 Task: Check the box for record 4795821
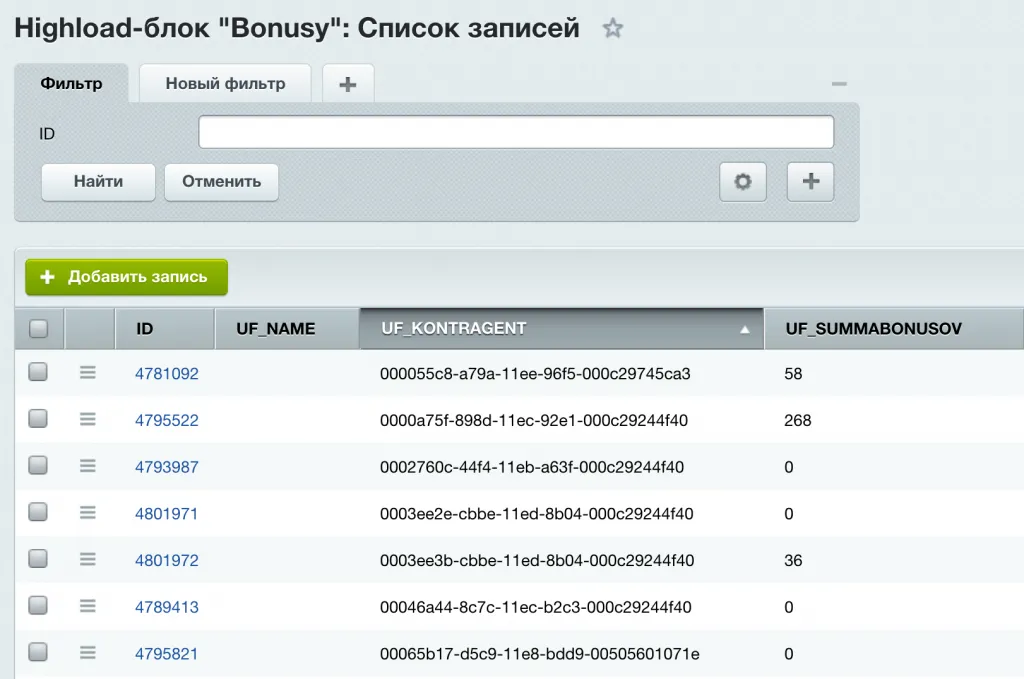pos(38,652)
